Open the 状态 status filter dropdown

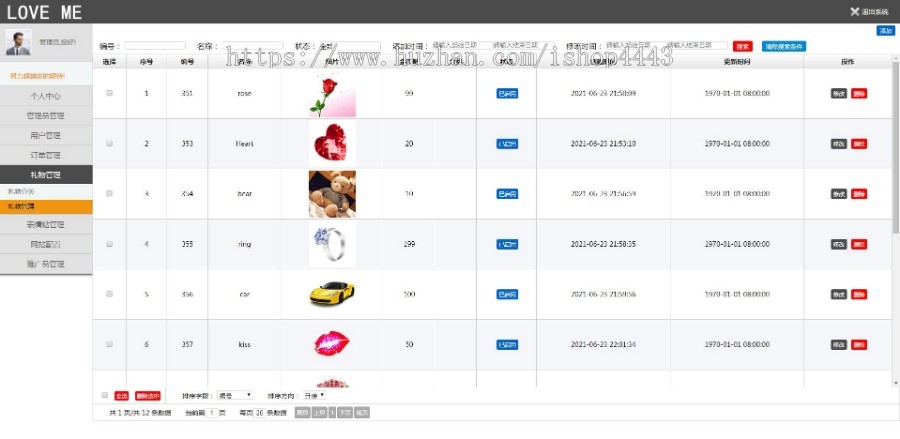coord(349,46)
